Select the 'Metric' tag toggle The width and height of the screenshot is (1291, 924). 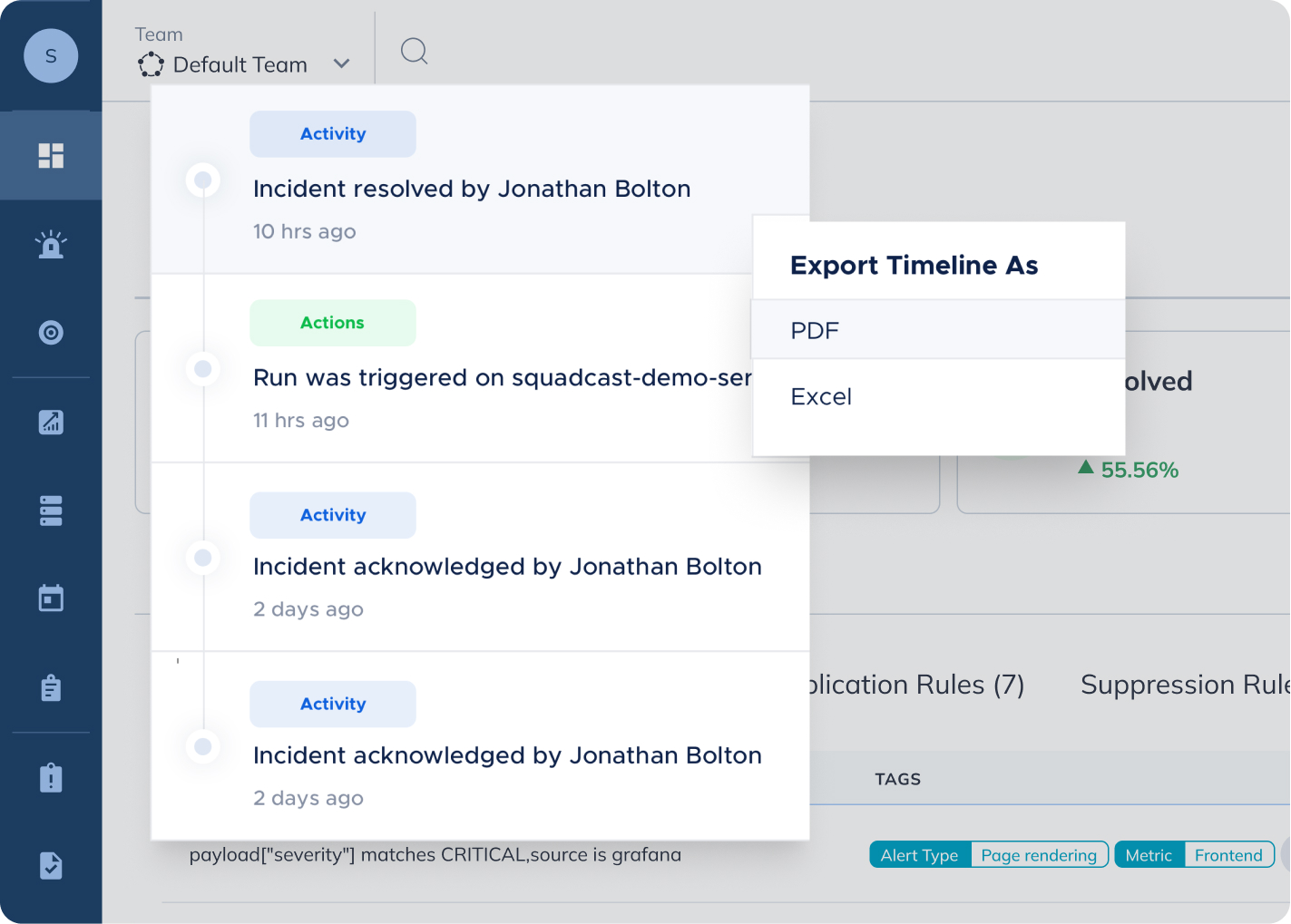1149,854
